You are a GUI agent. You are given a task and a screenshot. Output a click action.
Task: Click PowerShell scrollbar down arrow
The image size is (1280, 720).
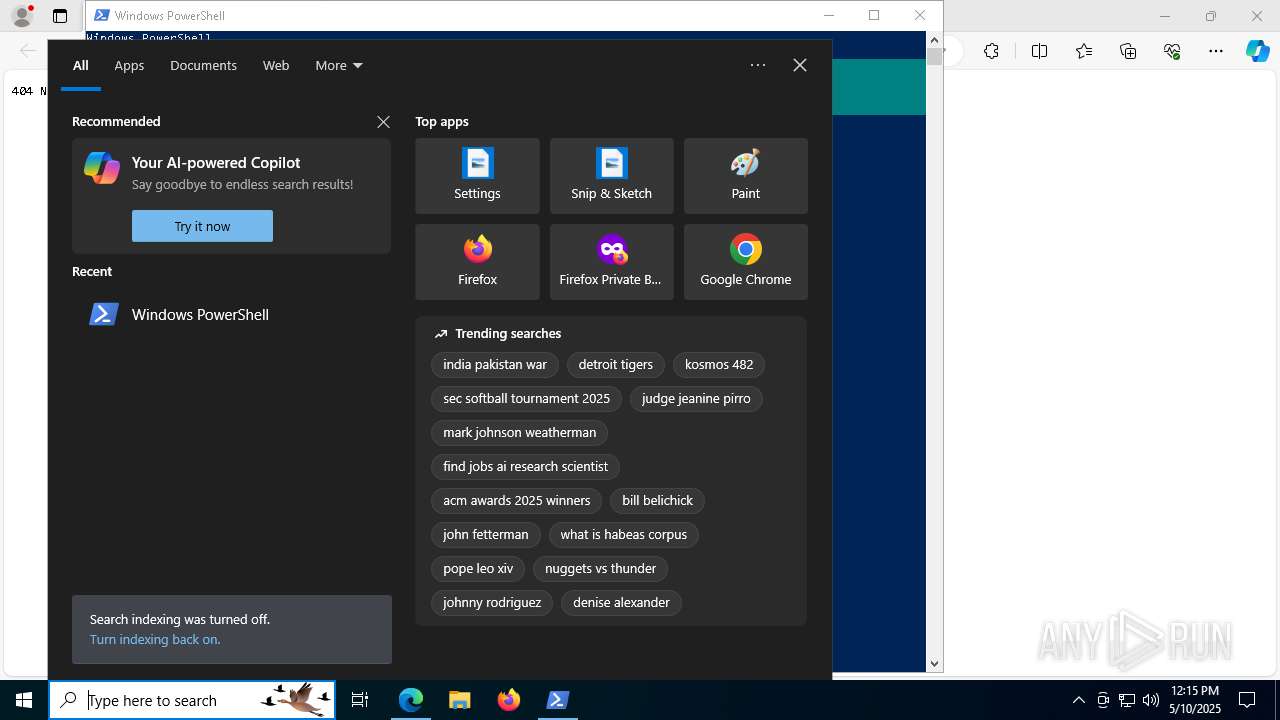pos(934,663)
